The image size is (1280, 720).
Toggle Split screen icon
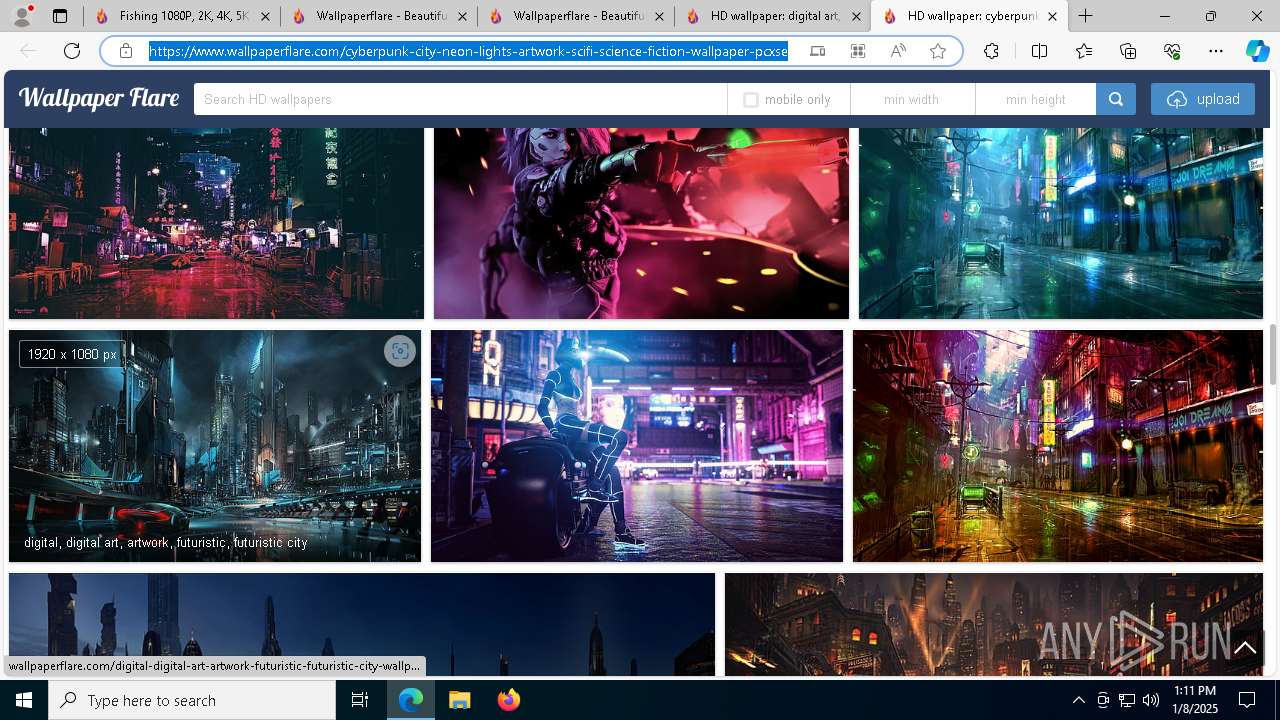click(x=1039, y=51)
